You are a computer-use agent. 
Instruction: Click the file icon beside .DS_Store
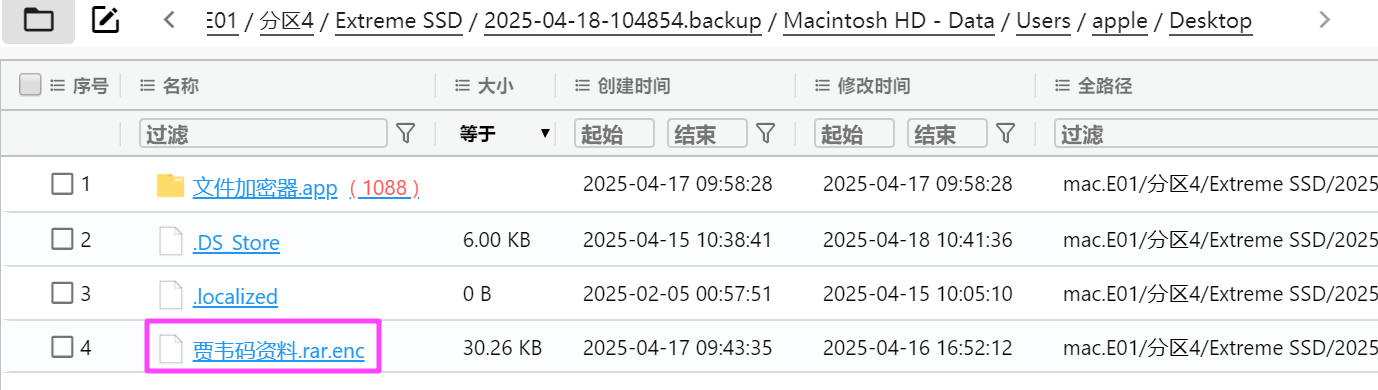pos(172,241)
